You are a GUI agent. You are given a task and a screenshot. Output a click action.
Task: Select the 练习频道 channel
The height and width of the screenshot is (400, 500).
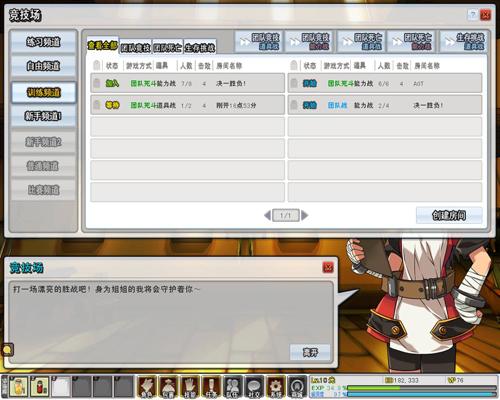click(43, 42)
